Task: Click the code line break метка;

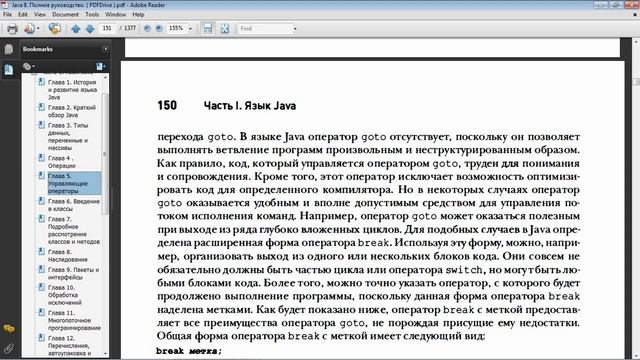Action: click(189, 351)
